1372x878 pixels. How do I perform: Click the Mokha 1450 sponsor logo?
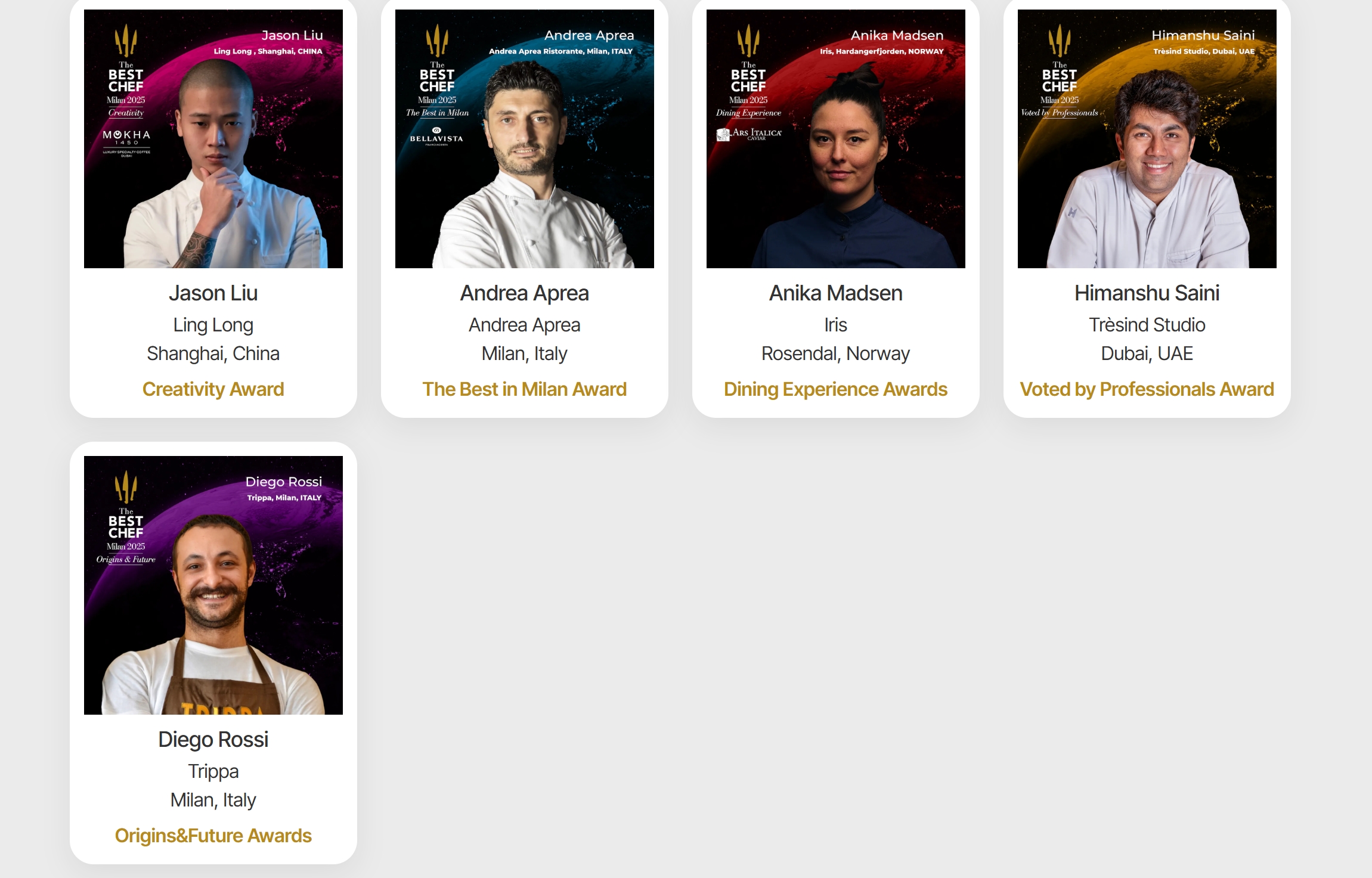pos(126,143)
